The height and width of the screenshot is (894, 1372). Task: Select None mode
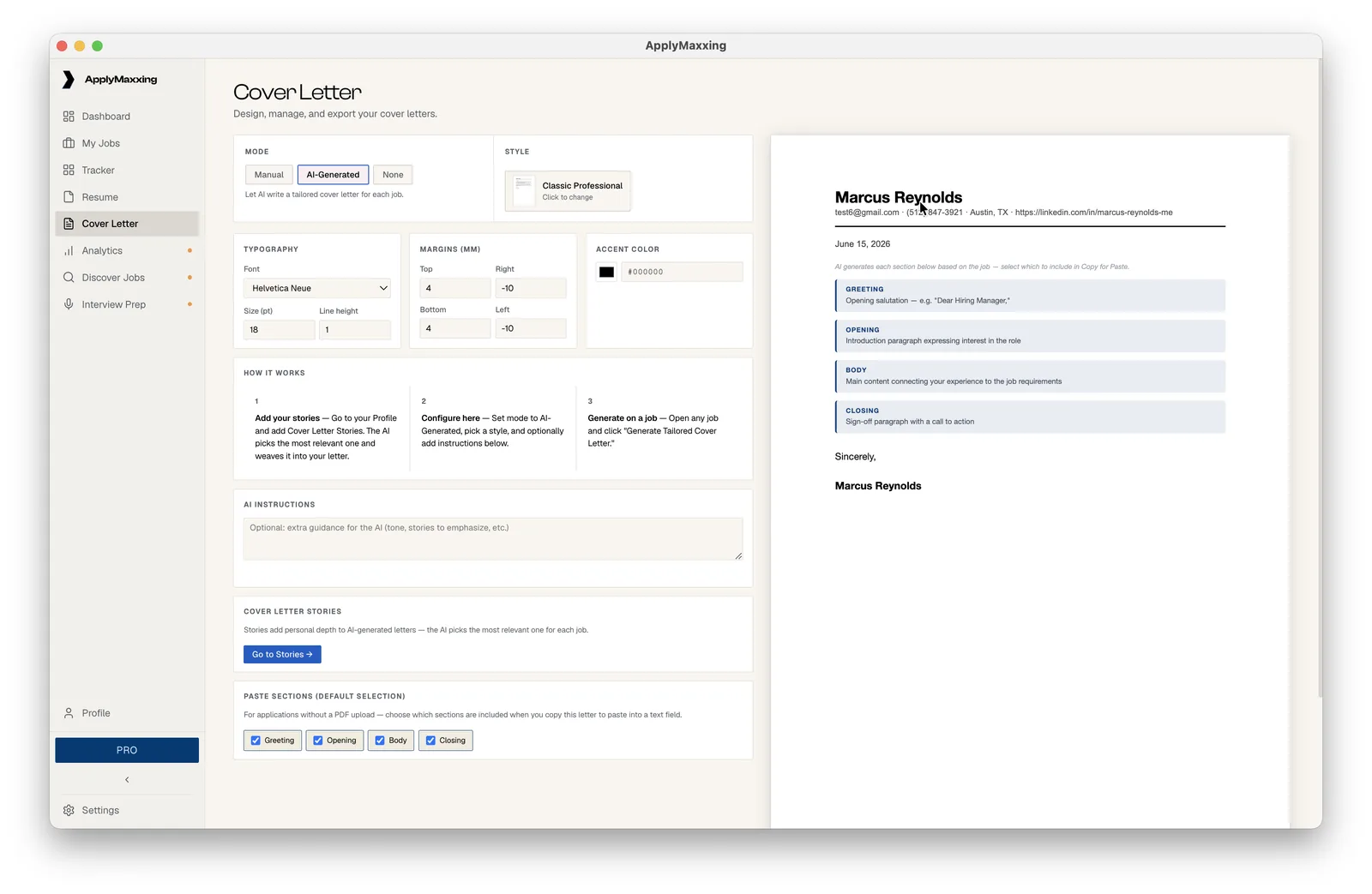pyautogui.click(x=393, y=175)
